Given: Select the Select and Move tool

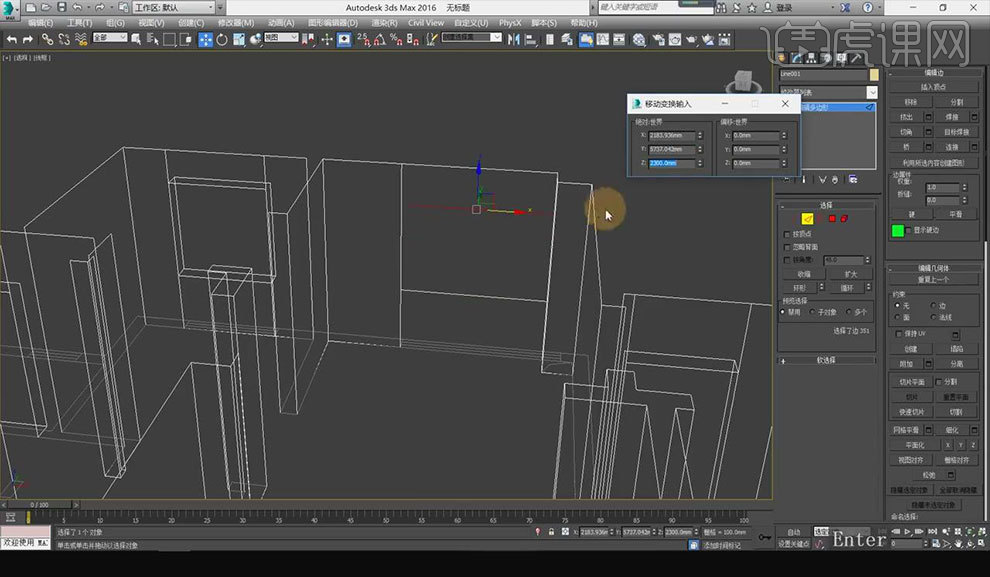Looking at the screenshot, I should (205, 39).
